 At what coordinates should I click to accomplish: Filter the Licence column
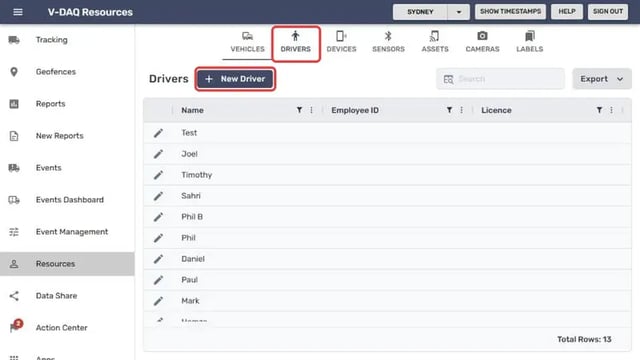click(599, 110)
